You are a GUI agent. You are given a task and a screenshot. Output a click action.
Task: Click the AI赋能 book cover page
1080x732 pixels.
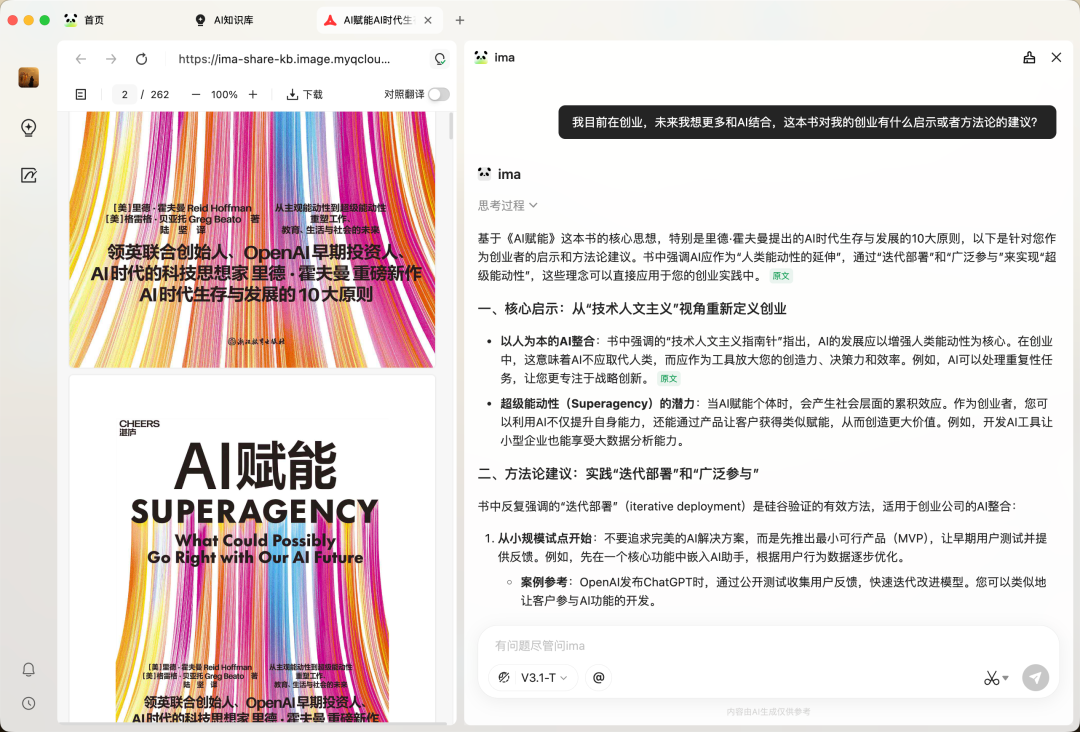[x=252, y=549]
